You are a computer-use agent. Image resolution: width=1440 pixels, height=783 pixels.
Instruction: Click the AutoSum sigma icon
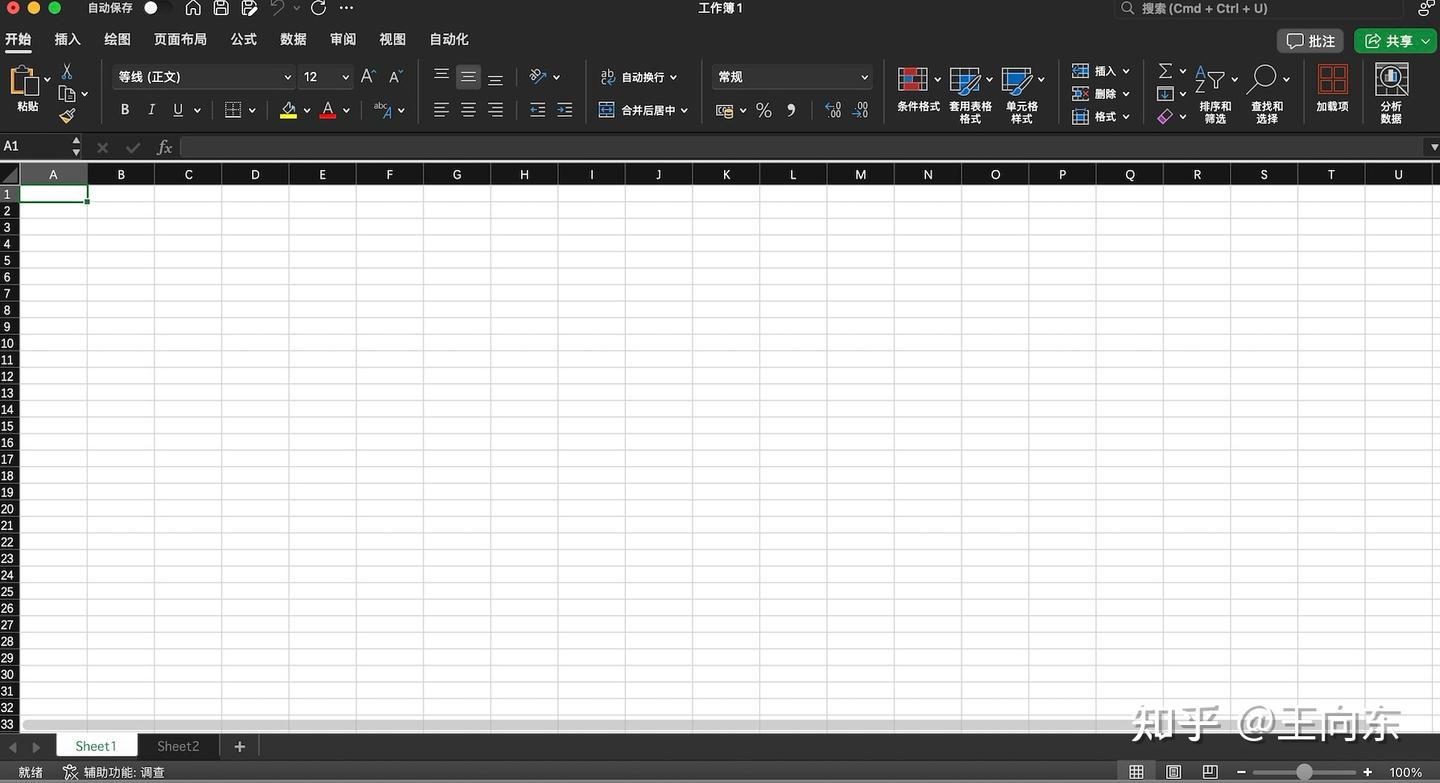coord(1165,71)
